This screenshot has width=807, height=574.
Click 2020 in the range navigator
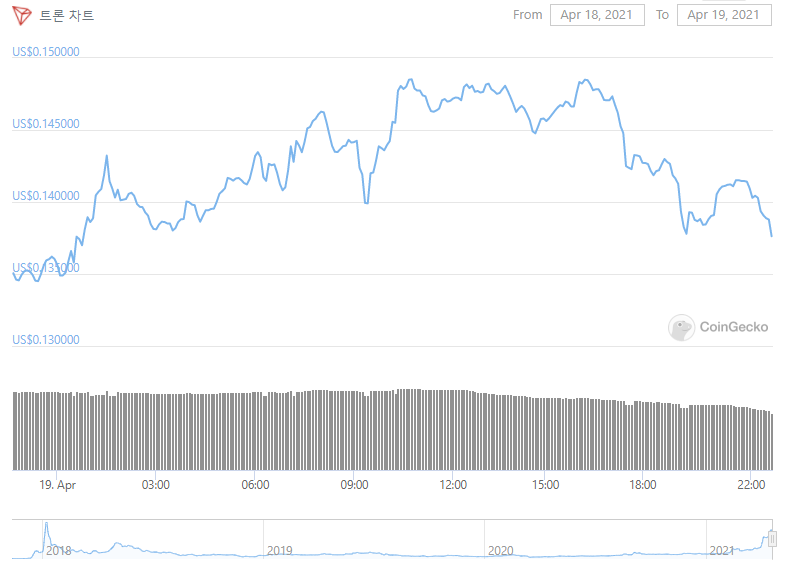click(501, 551)
